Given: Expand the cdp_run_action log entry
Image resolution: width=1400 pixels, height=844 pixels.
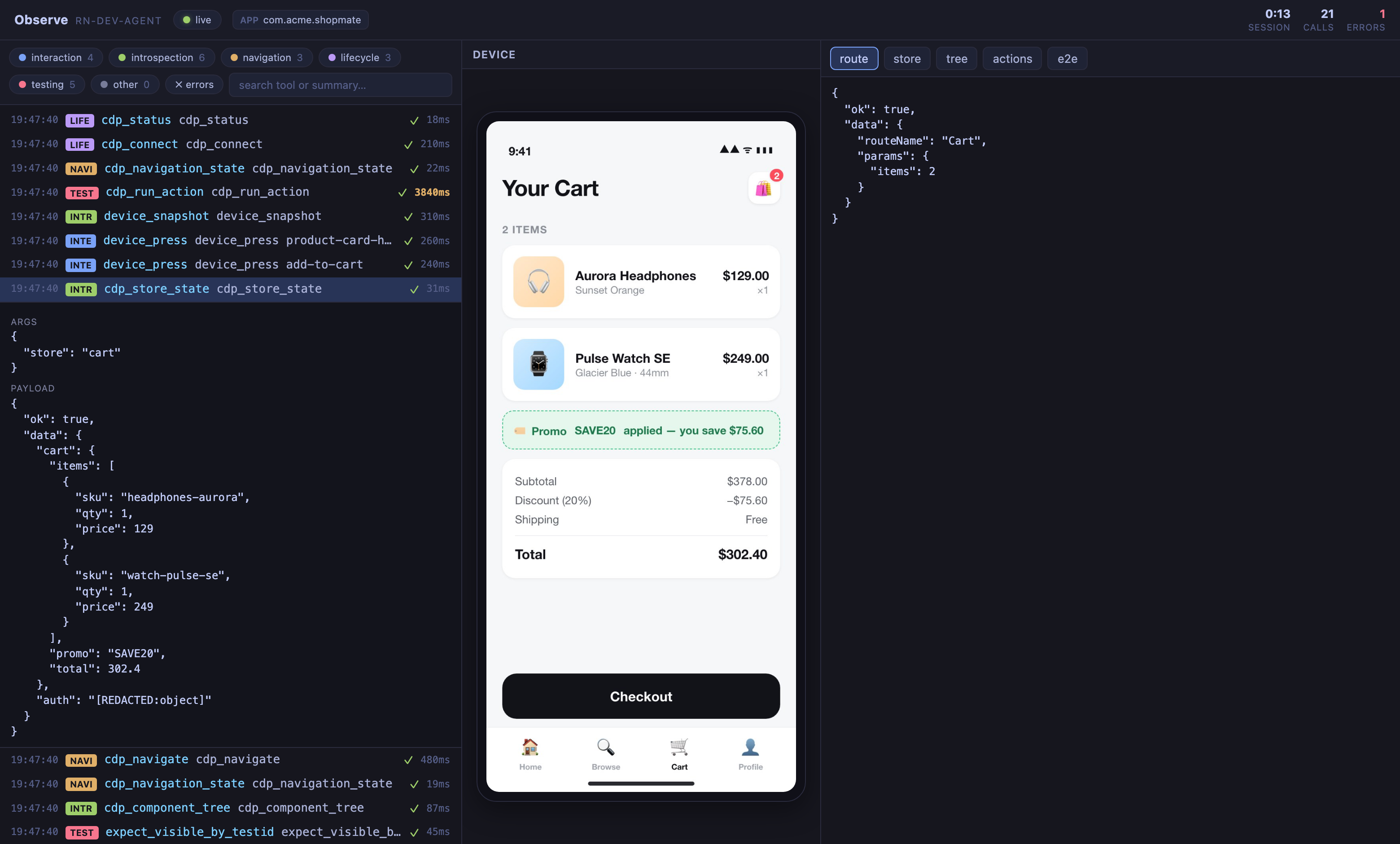Looking at the screenshot, I should 231,192.
